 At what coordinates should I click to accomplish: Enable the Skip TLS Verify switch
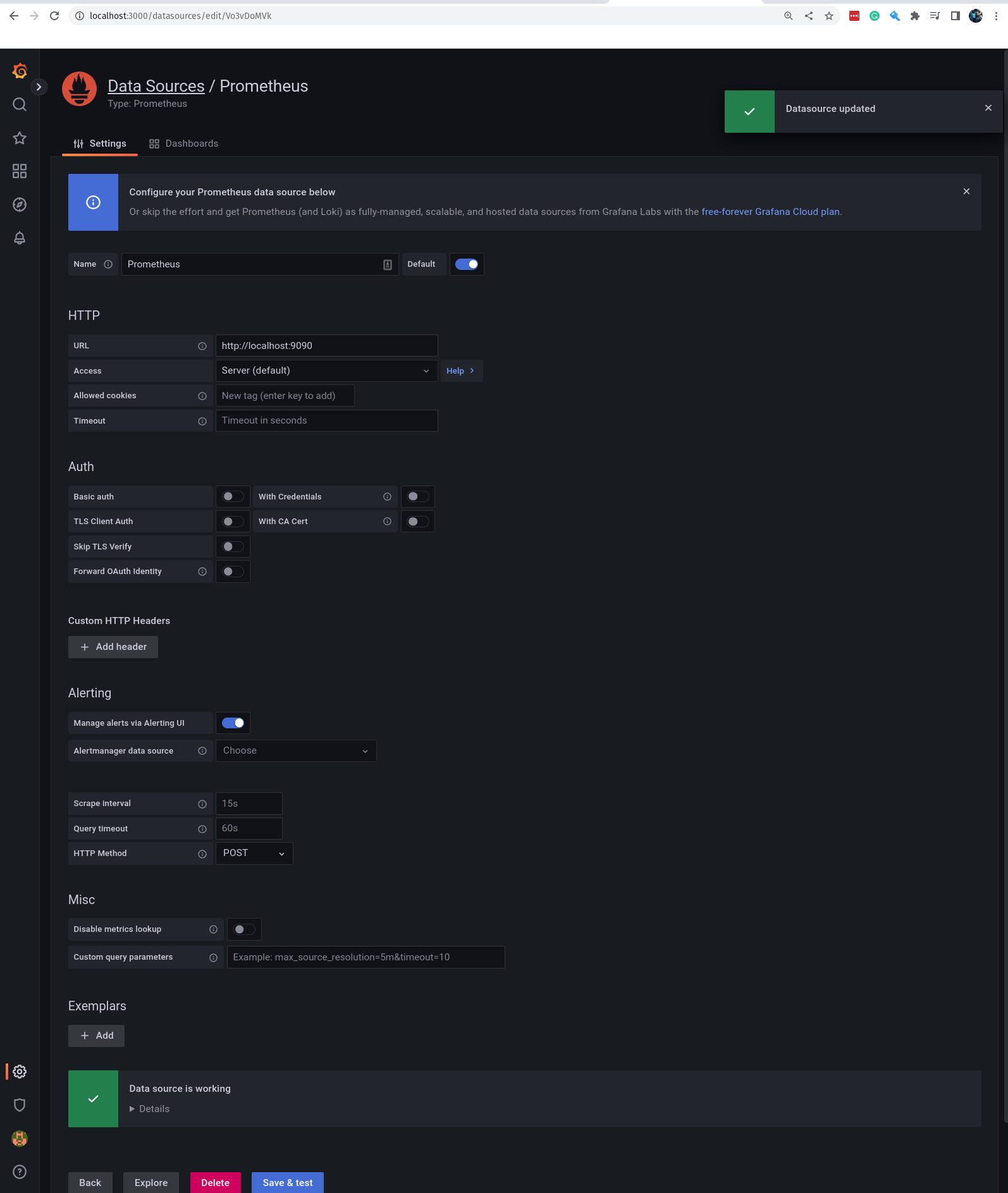point(233,546)
